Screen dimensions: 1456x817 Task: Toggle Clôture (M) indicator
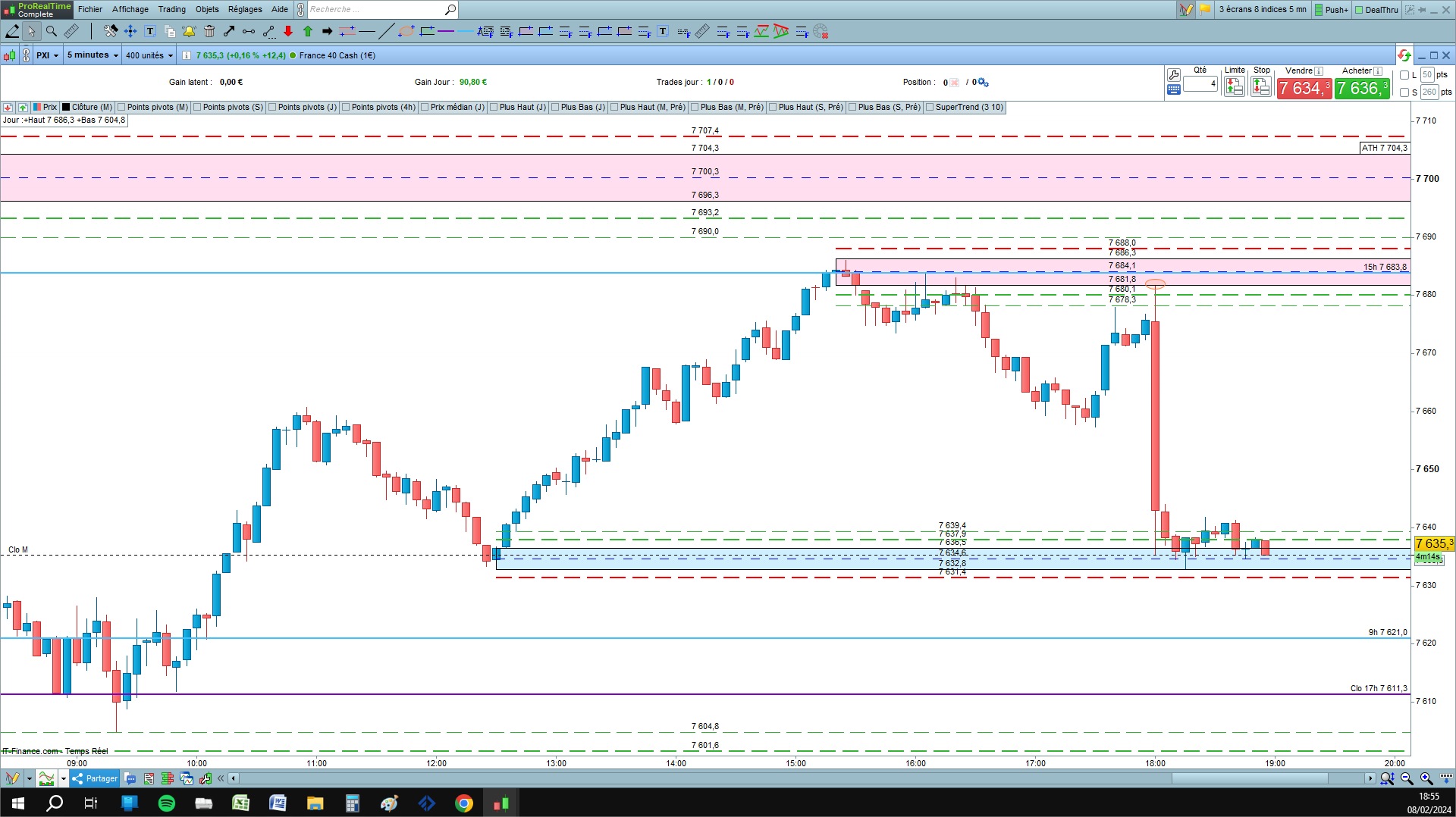coord(66,108)
